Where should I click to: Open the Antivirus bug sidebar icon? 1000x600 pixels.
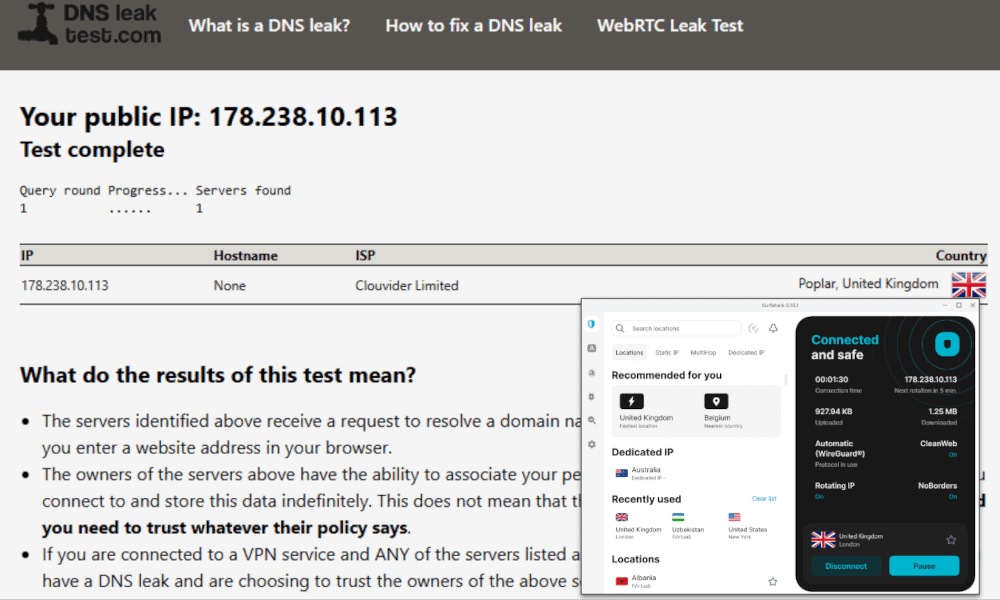click(x=591, y=397)
